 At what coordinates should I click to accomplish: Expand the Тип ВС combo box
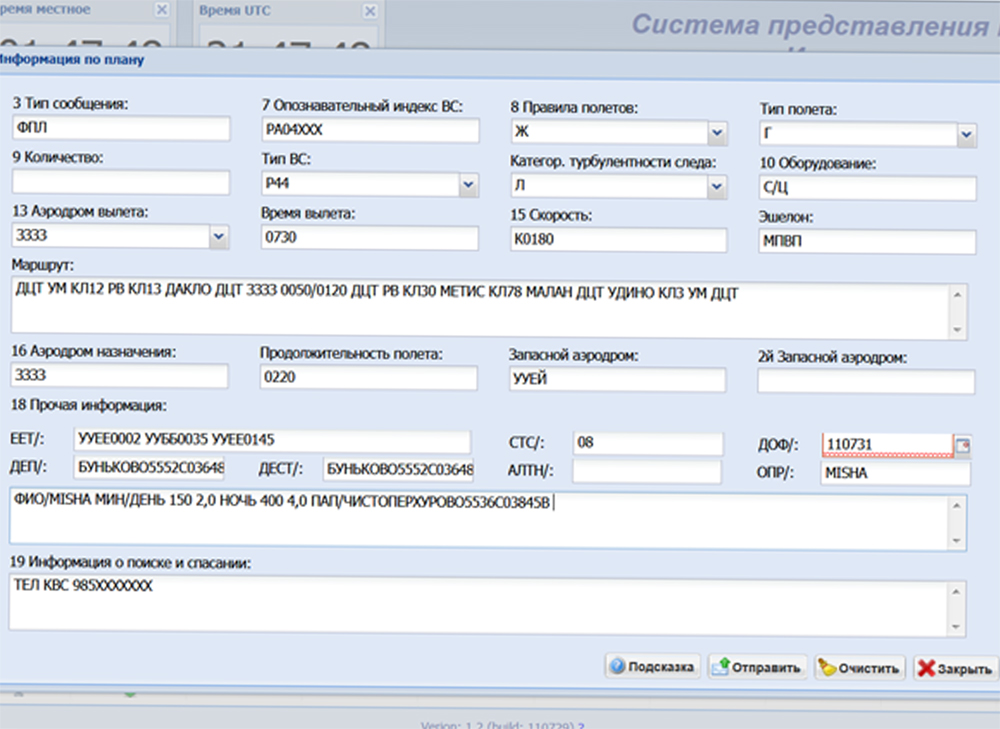(468, 184)
